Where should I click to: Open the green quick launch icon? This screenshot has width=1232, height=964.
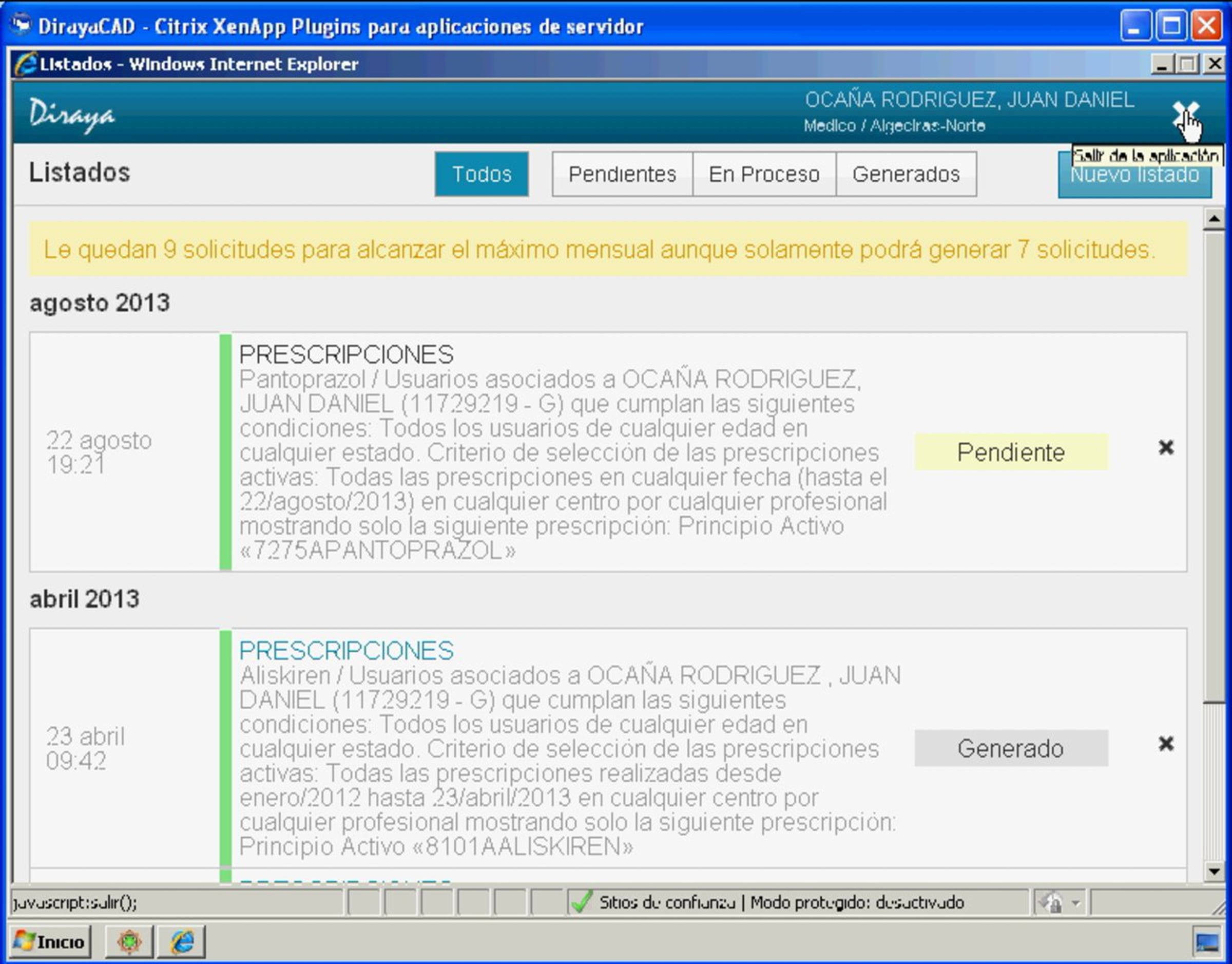(129, 941)
